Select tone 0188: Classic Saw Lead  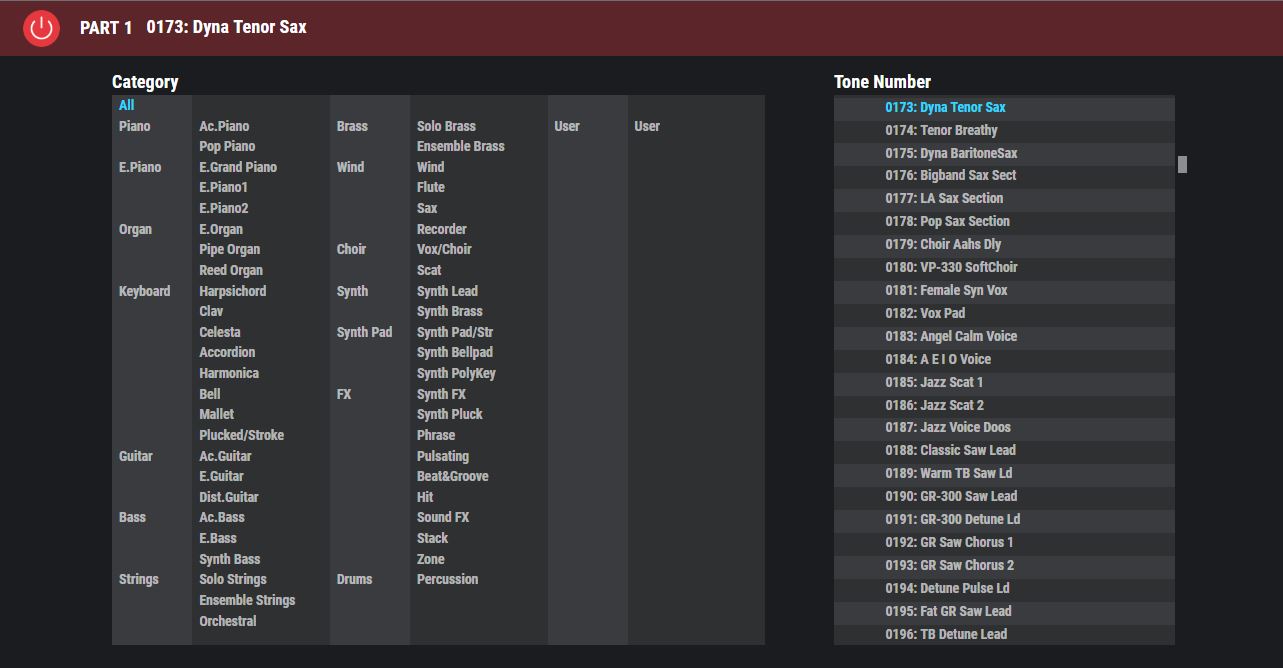(950, 450)
